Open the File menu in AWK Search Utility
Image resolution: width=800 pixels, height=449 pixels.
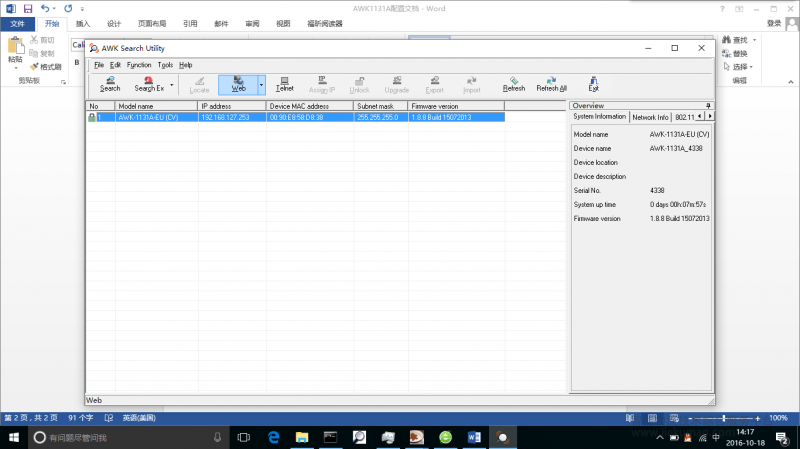click(x=99, y=65)
